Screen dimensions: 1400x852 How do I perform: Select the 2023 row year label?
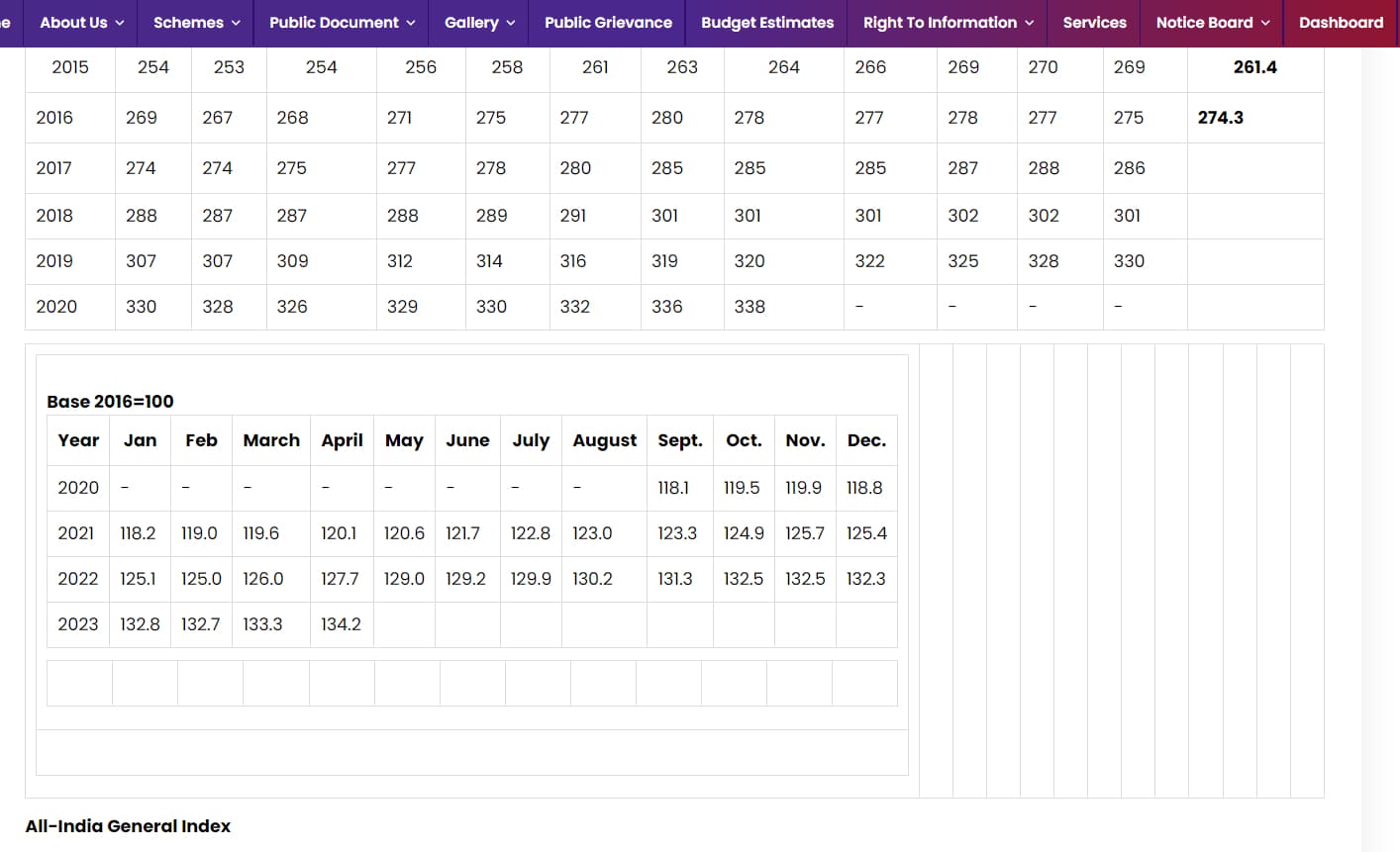point(78,624)
